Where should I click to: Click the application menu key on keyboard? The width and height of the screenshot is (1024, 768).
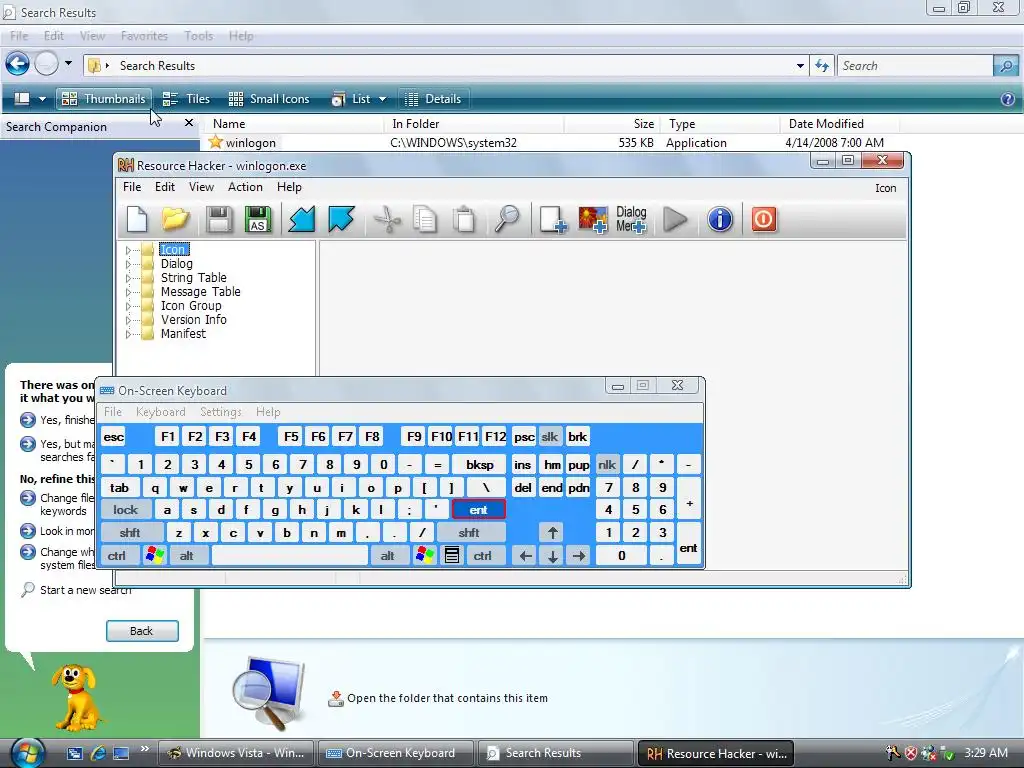pyautogui.click(x=451, y=555)
